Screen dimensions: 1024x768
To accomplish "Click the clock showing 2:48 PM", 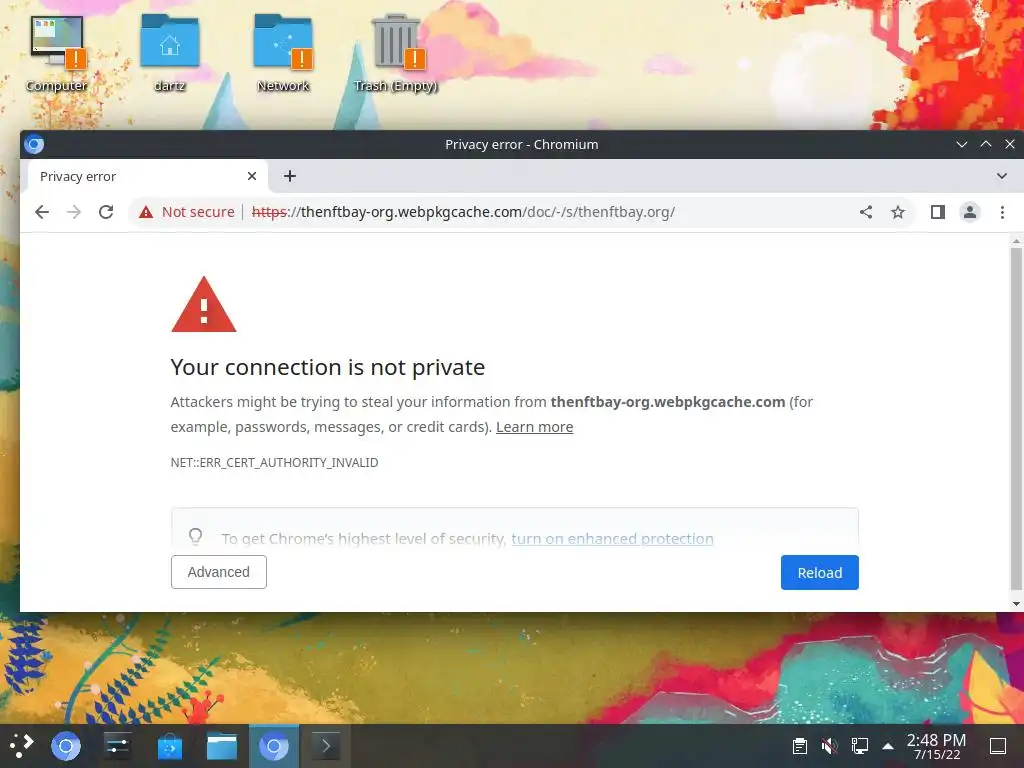I will (936, 746).
